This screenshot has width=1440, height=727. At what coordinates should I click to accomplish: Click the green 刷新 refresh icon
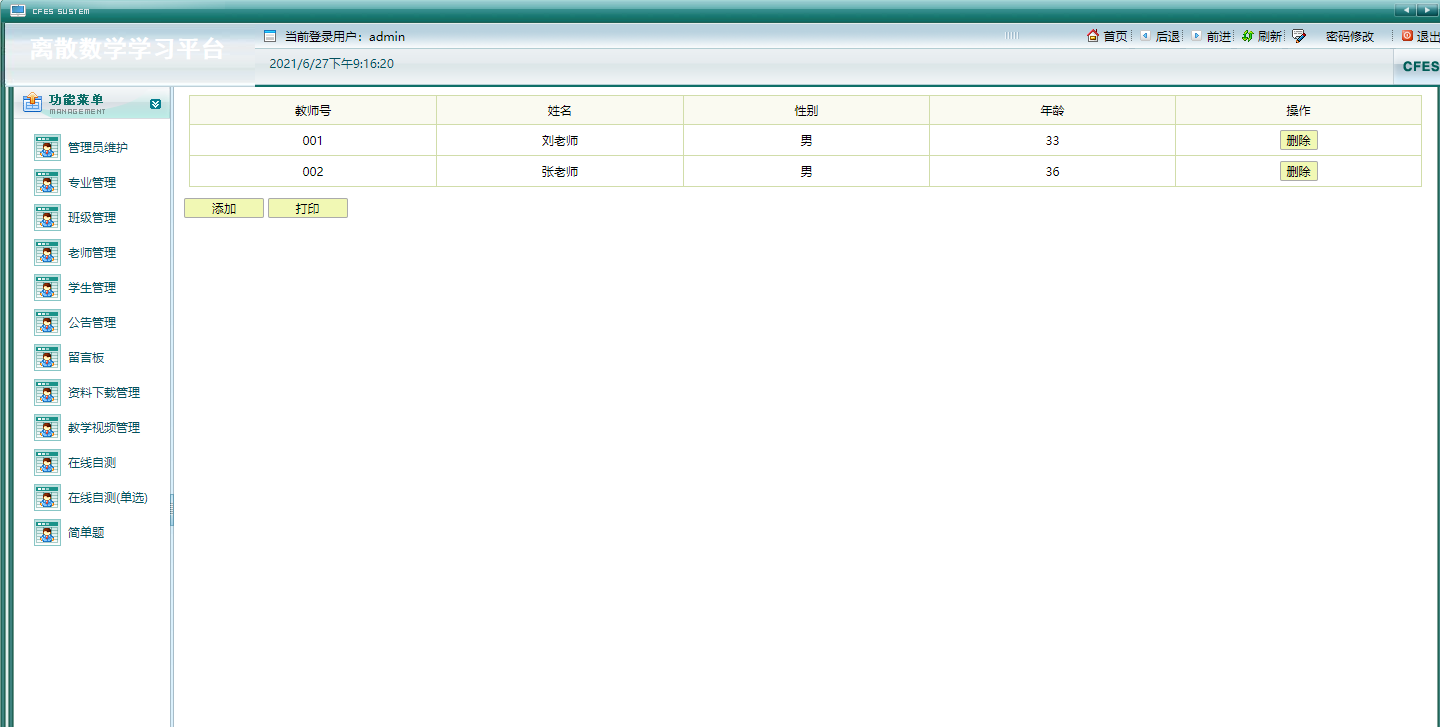[x=1248, y=36]
